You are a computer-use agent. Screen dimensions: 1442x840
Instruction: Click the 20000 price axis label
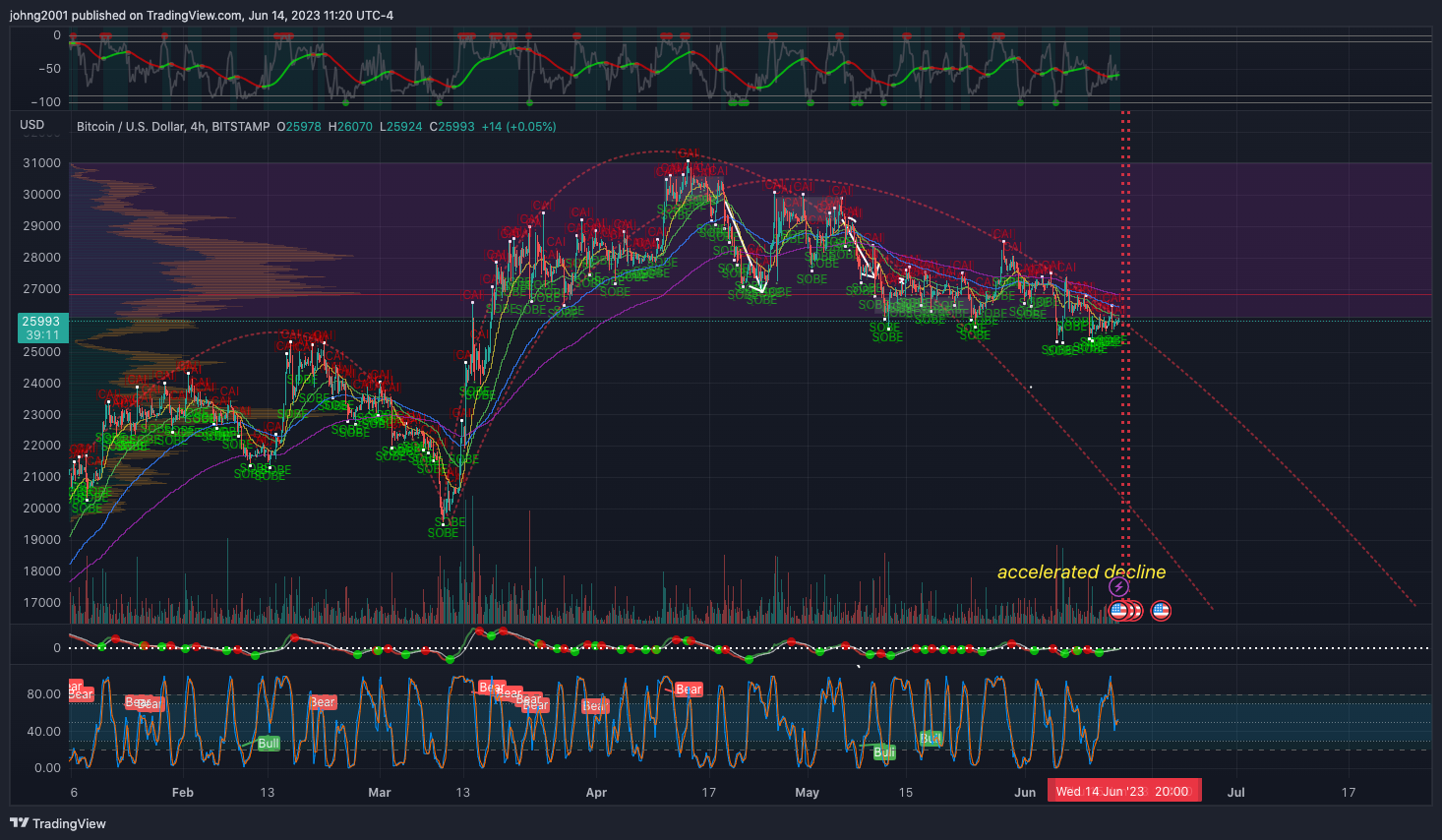point(41,509)
